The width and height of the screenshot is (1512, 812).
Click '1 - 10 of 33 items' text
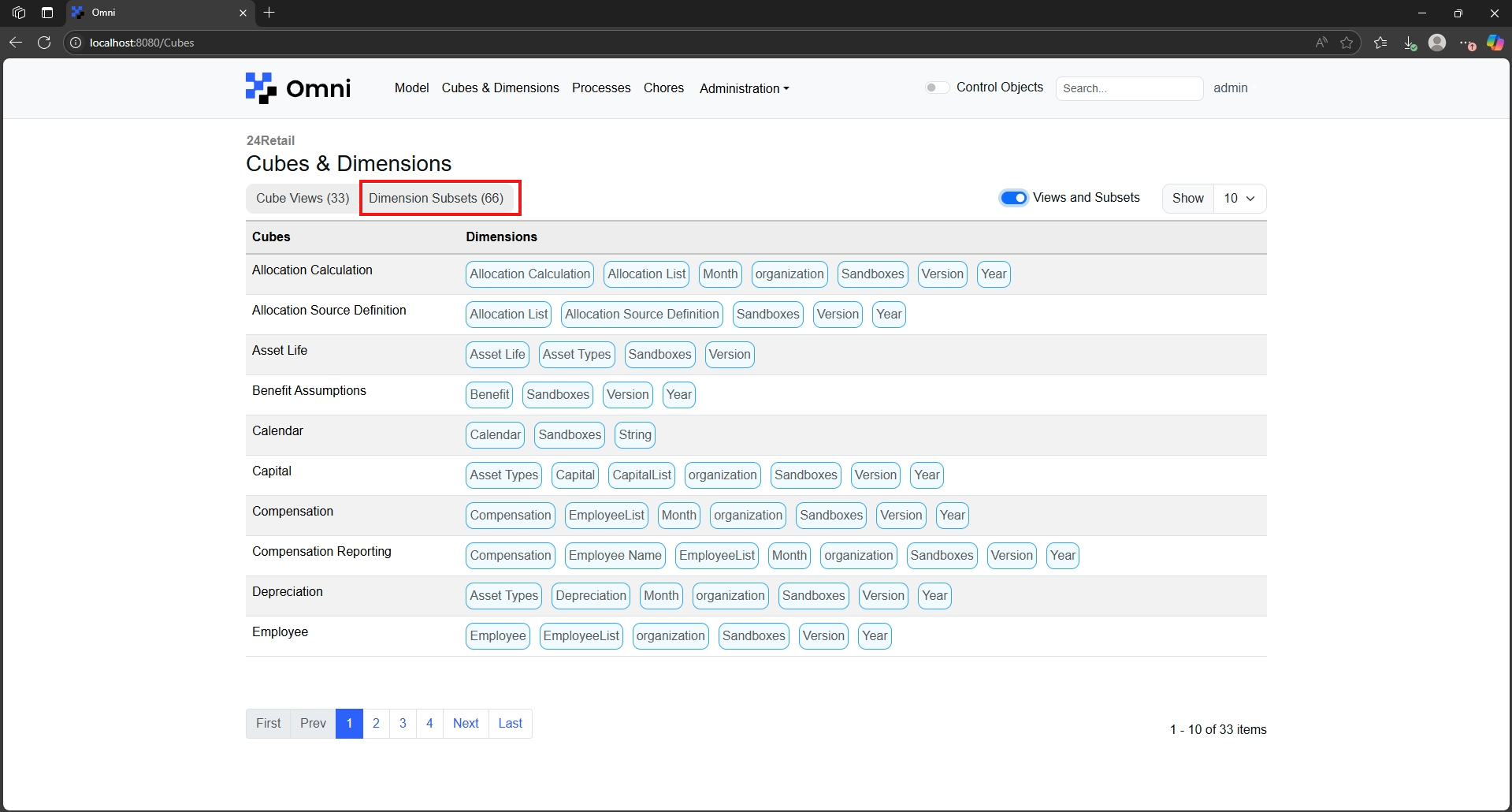tap(1218, 730)
